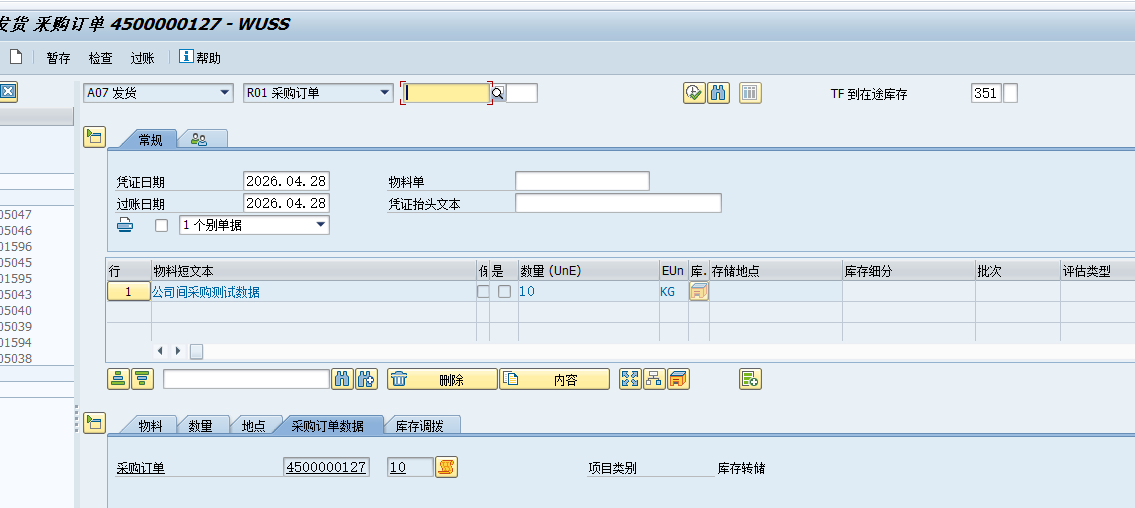
Task: Click the binoculars find icon beside execute
Action: (718, 93)
